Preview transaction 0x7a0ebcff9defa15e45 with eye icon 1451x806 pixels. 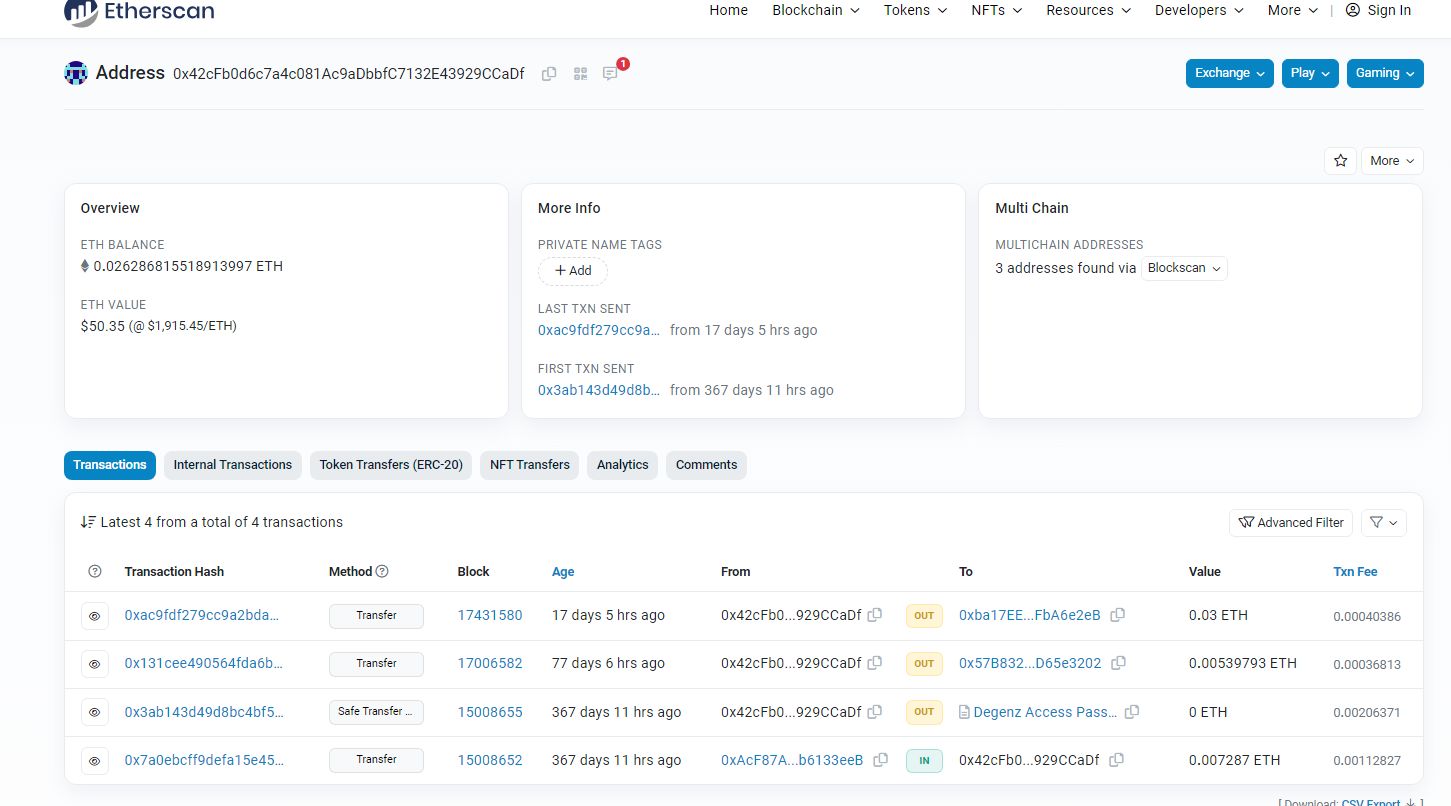coord(95,760)
